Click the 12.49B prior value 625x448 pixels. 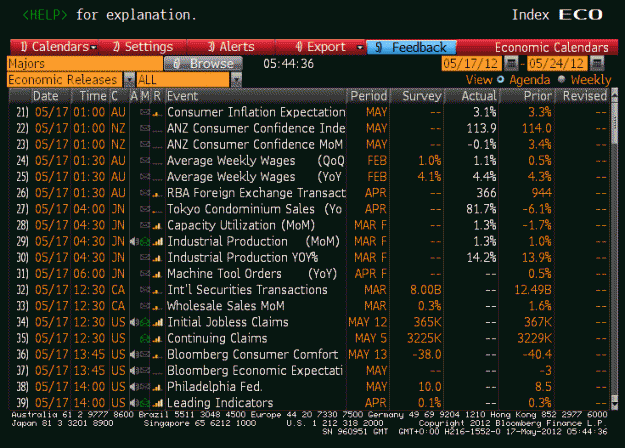point(533,290)
